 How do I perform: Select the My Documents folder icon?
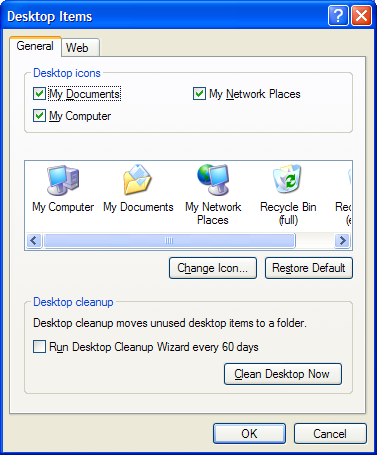(138, 180)
